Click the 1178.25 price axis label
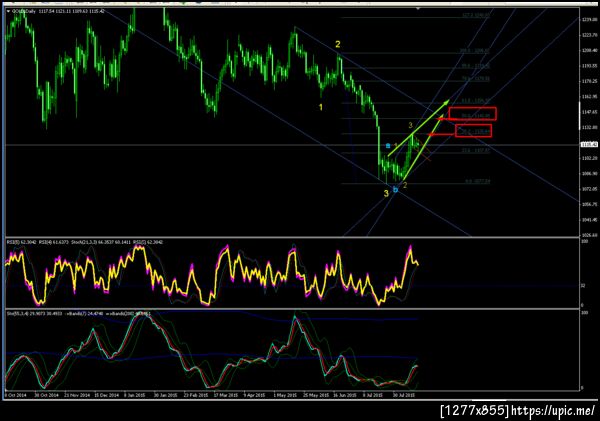The image size is (600, 421). (590, 81)
